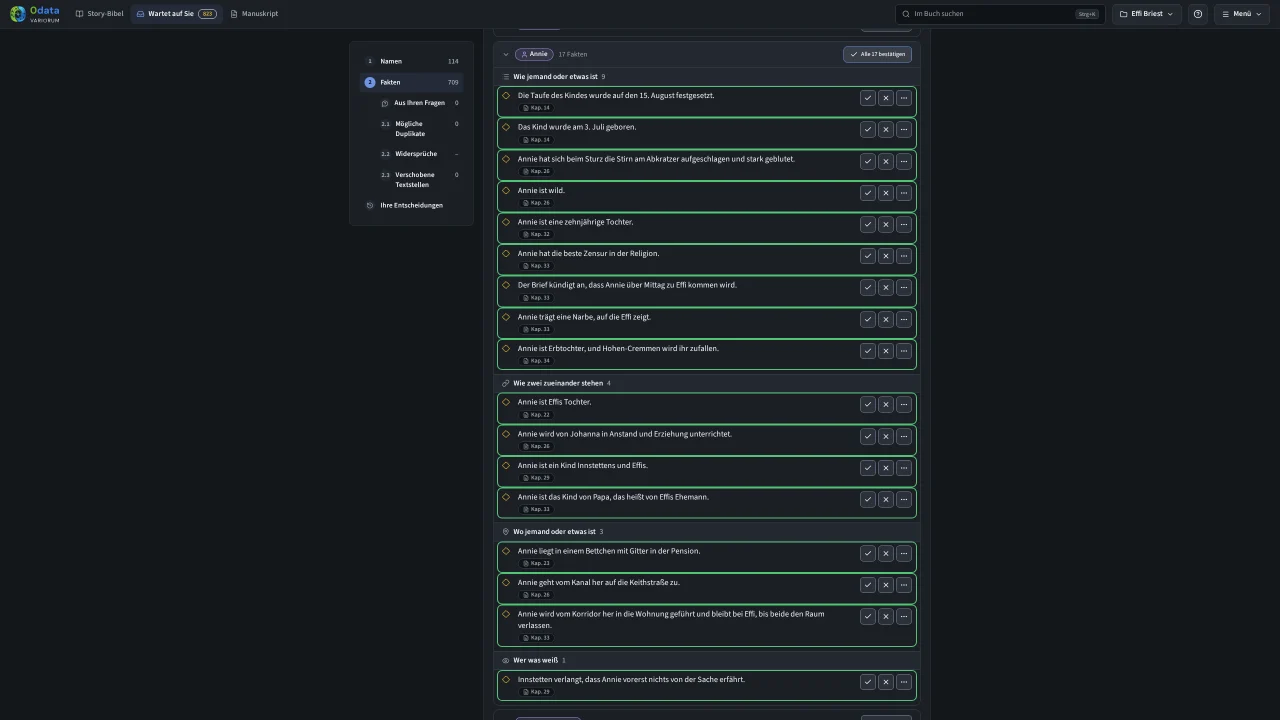Click the Odata Variorum logo

35,14
